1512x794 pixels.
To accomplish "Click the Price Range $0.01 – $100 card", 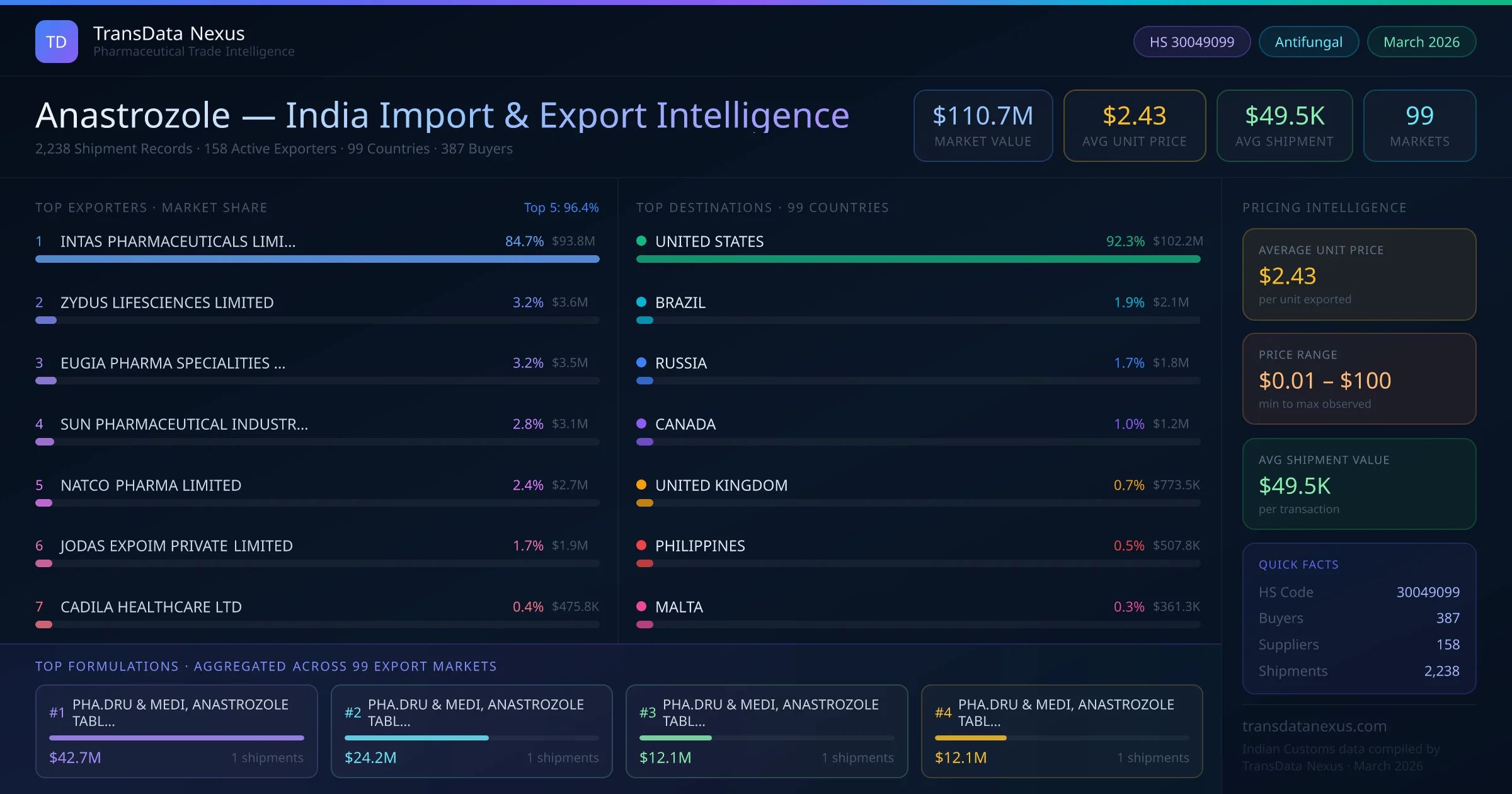I will click(x=1358, y=379).
